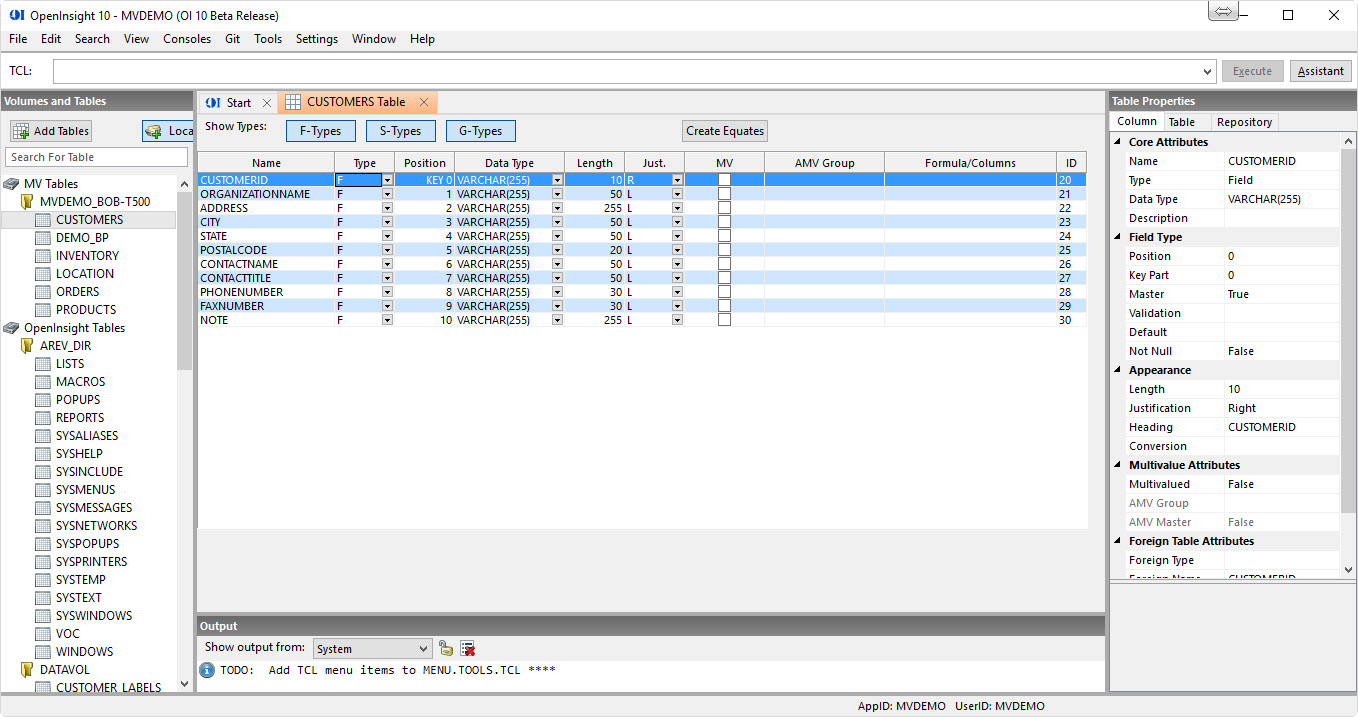Toggle MV checkbox for CONTACTNAME row
The width and height of the screenshot is (1358, 717).
point(724,264)
